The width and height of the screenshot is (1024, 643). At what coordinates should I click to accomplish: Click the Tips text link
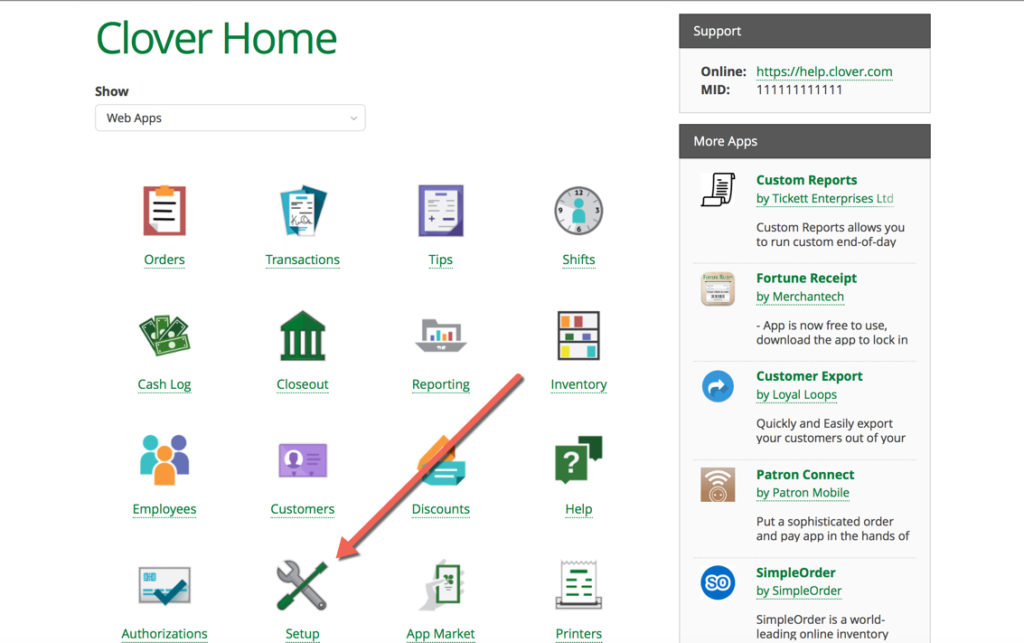click(x=441, y=260)
